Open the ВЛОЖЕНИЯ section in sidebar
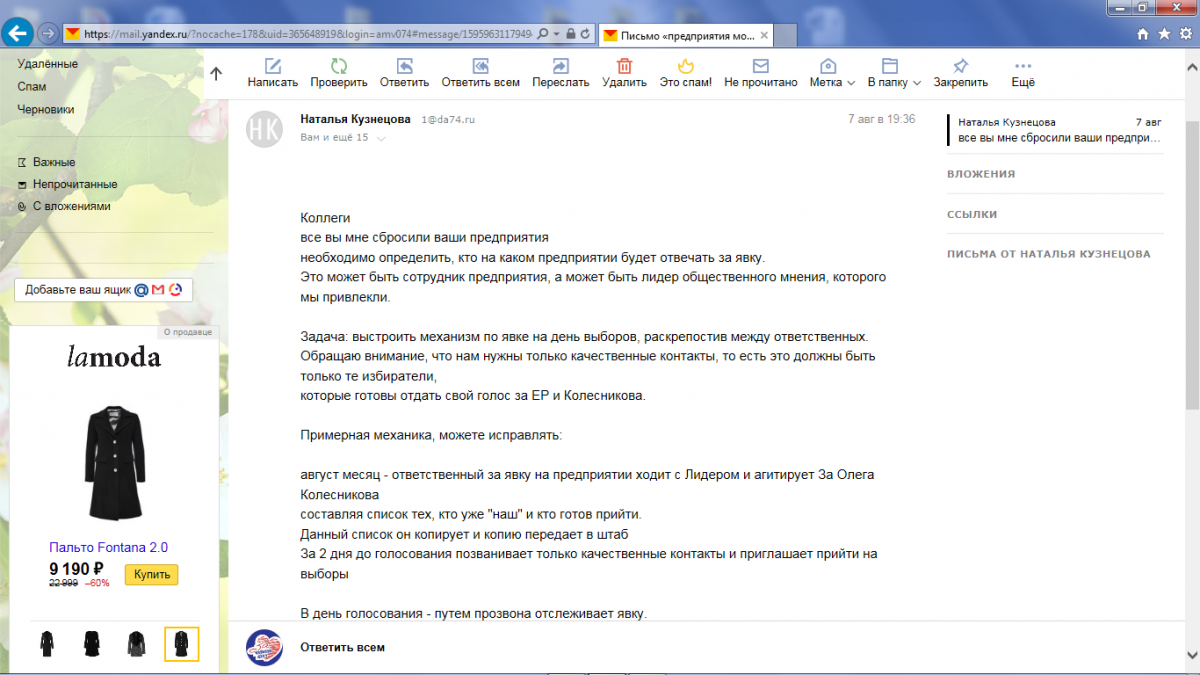The image size is (1200, 675). tap(981, 174)
